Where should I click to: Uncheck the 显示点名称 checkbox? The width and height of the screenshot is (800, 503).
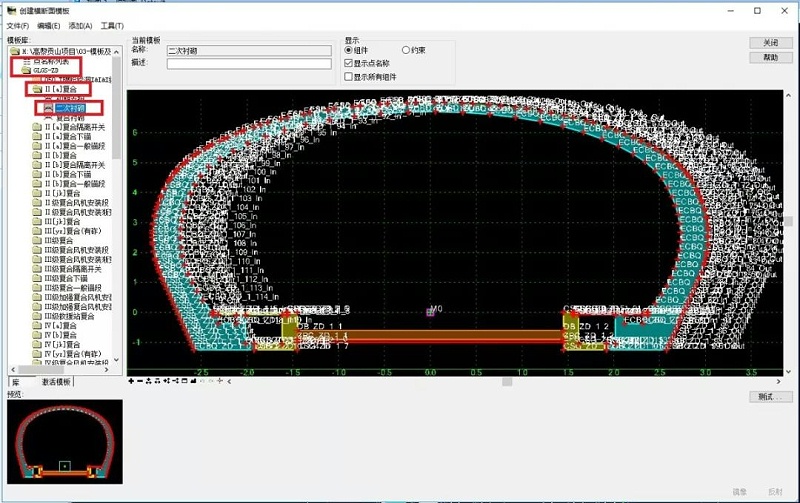tap(348, 63)
